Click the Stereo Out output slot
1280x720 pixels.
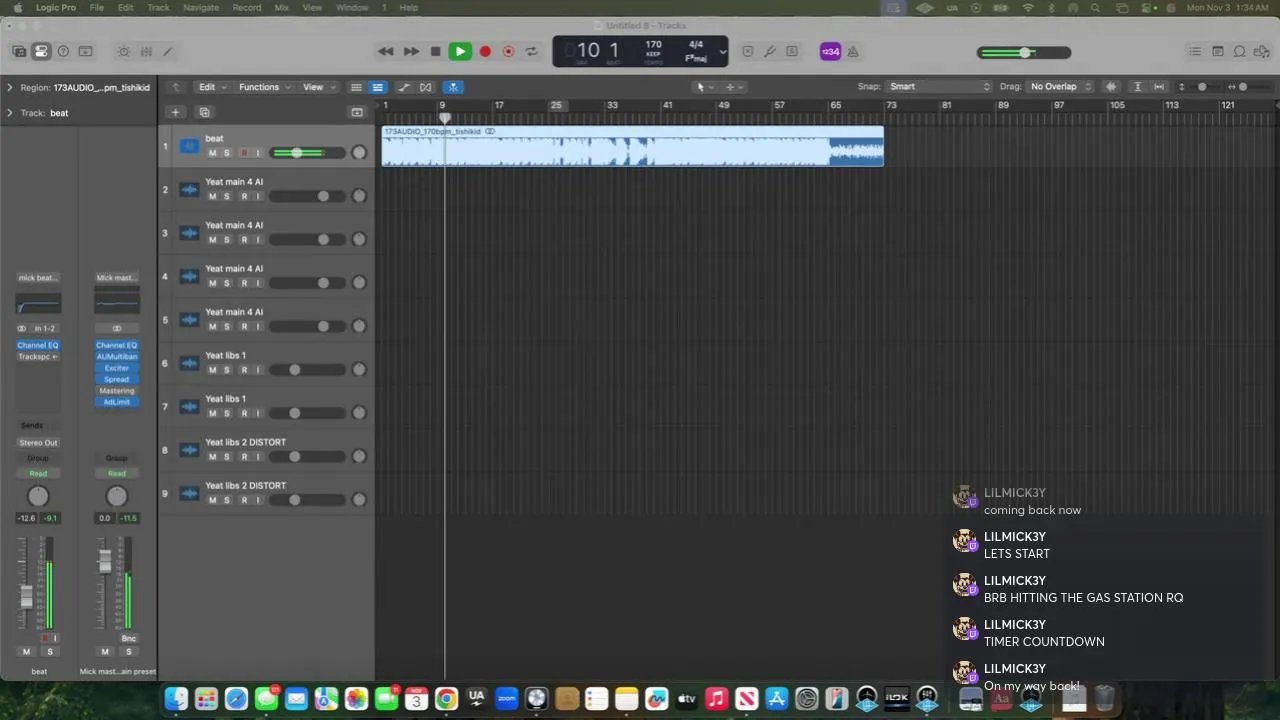[38, 442]
